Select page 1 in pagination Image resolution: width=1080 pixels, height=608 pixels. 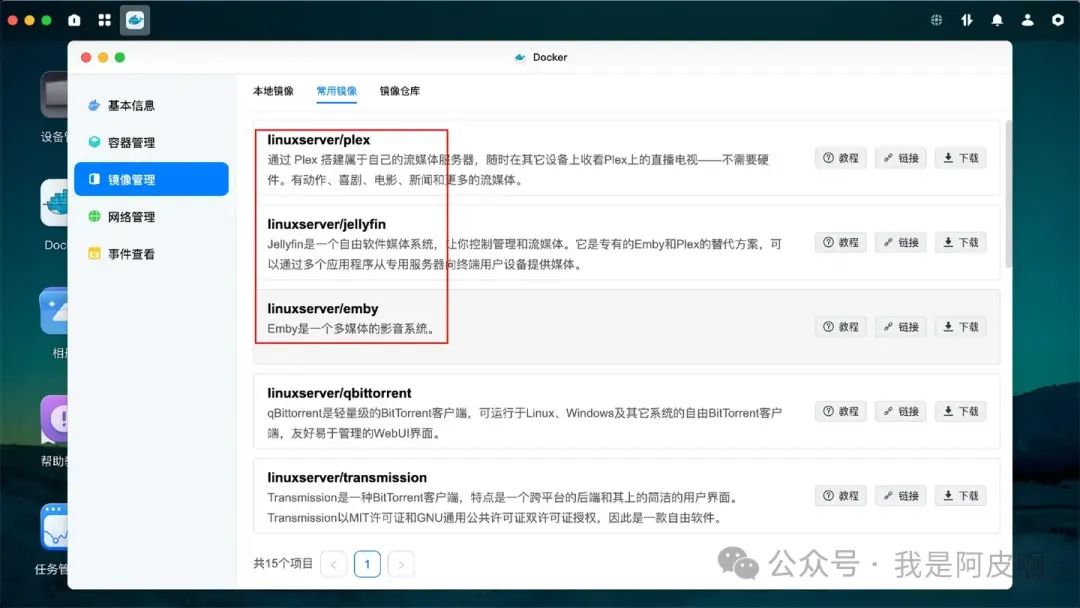click(367, 565)
